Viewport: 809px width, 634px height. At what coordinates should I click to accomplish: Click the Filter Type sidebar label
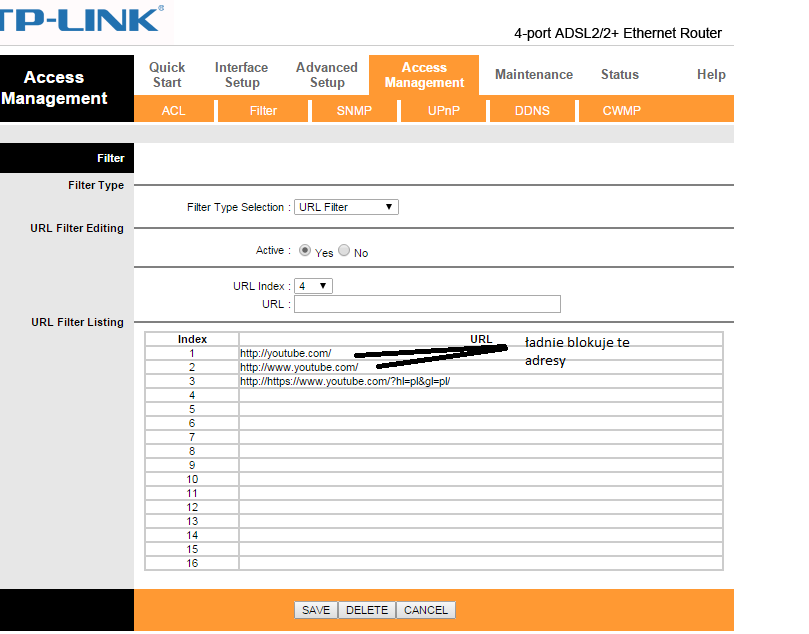[96, 185]
